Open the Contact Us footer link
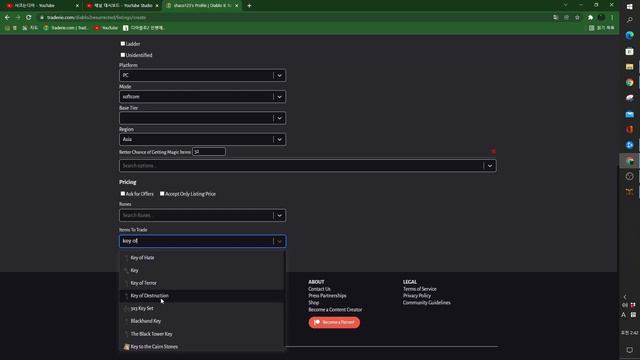This screenshot has height=360, width=640. coord(319,289)
